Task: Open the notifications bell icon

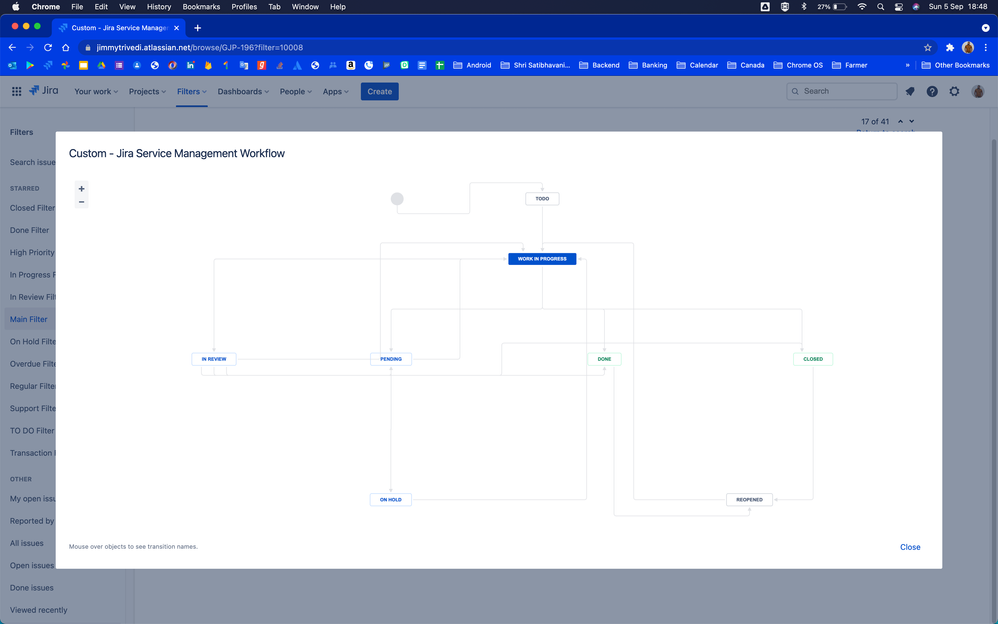Action: pos(909,90)
